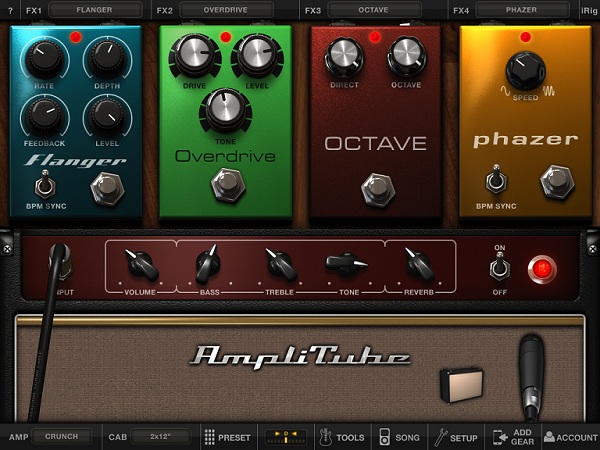The width and height of the screenshot is (600, 450).
Task: Open the Song player
Action: coord(399,437)
